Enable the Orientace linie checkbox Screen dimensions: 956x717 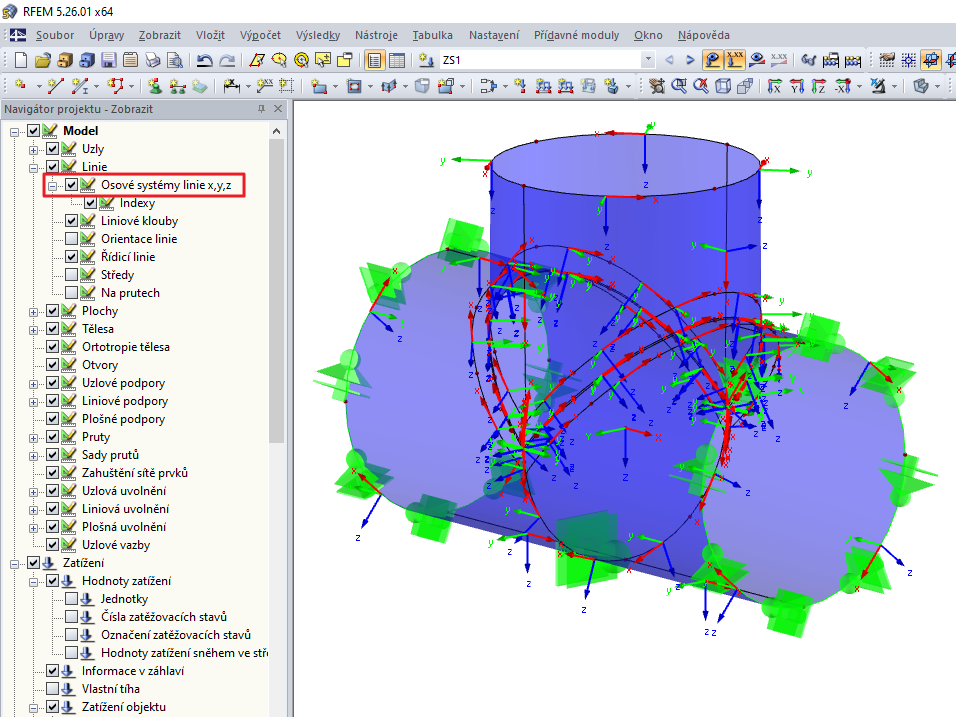(x=71, y=239)
